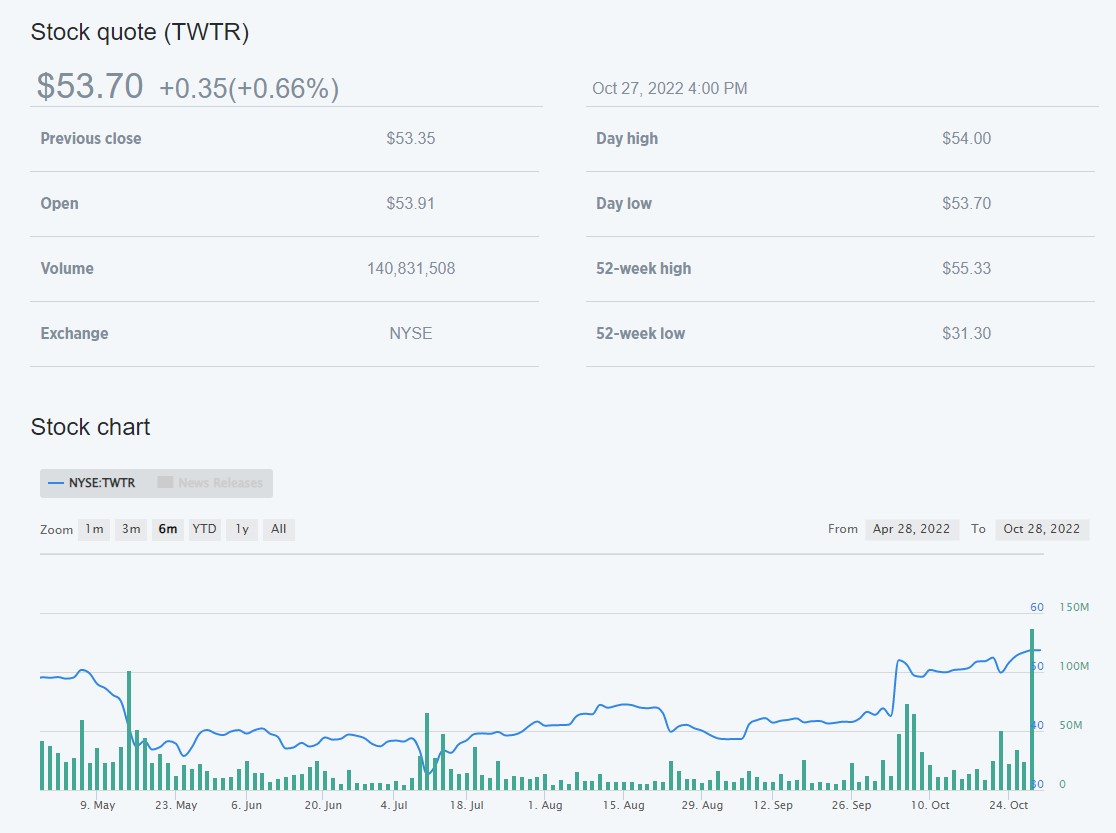Click the "52-week high" label
The width and height of the screenshot is (1116, 833).
tap(643, 268)
